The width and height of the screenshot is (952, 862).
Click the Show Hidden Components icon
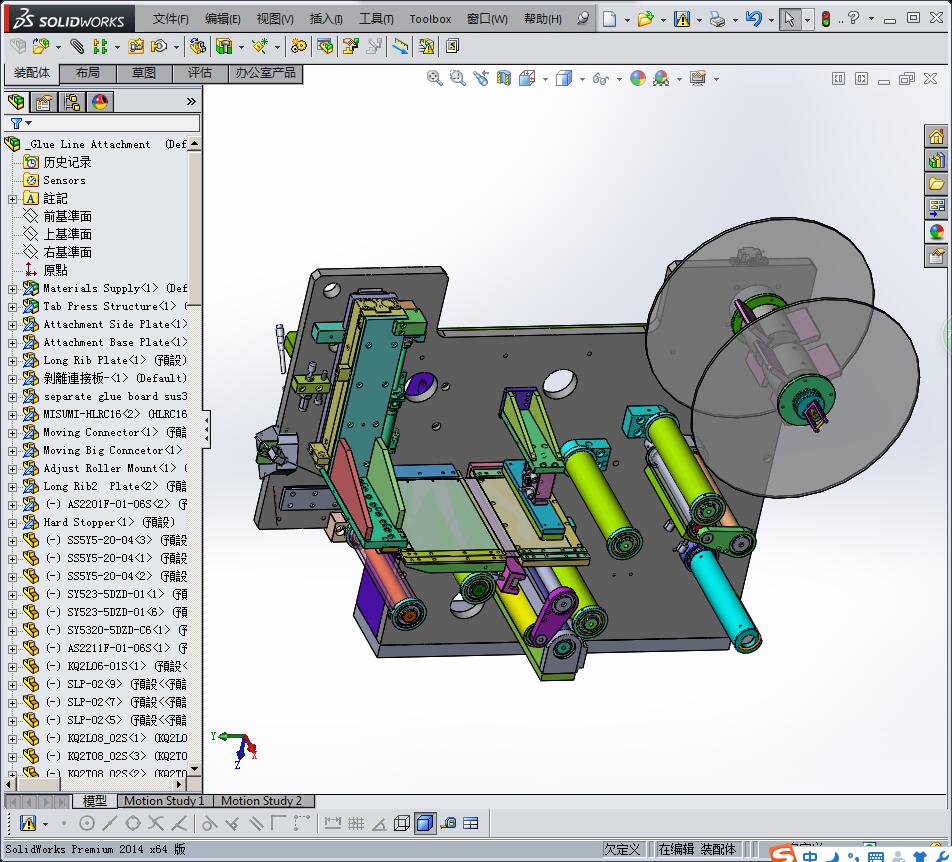[197, 46]
